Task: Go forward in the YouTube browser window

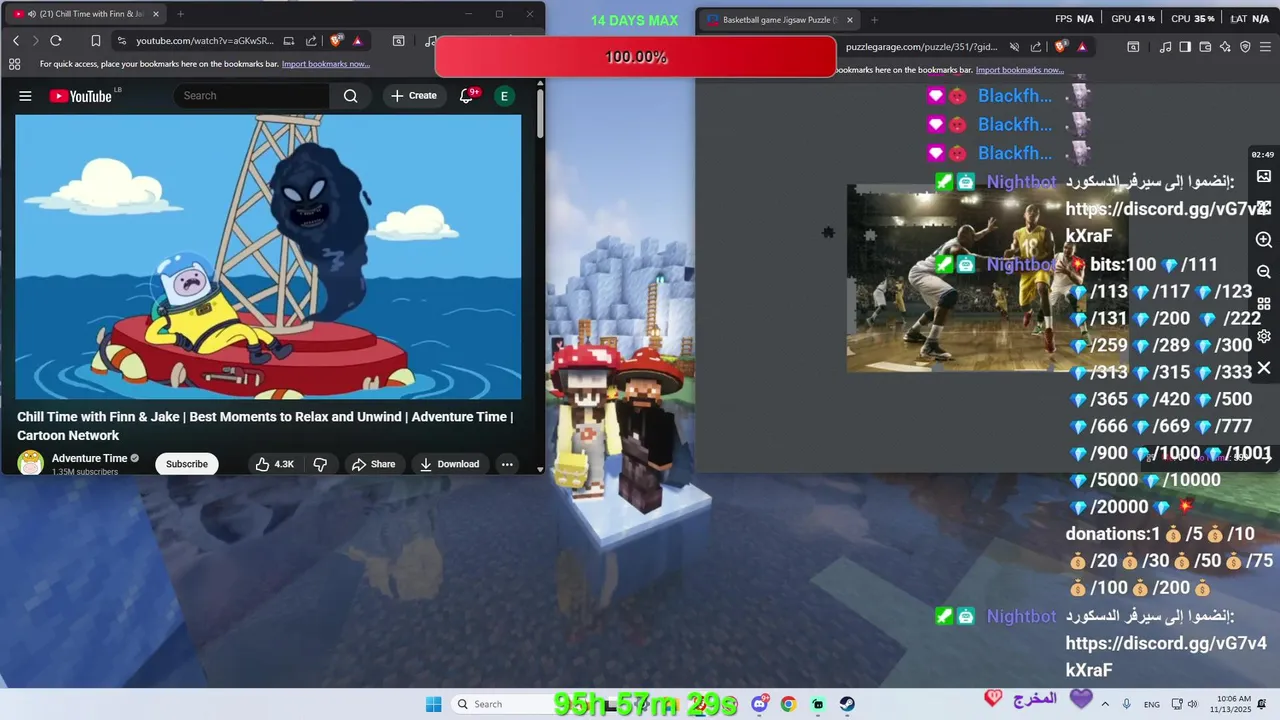Action: (35, 41)
